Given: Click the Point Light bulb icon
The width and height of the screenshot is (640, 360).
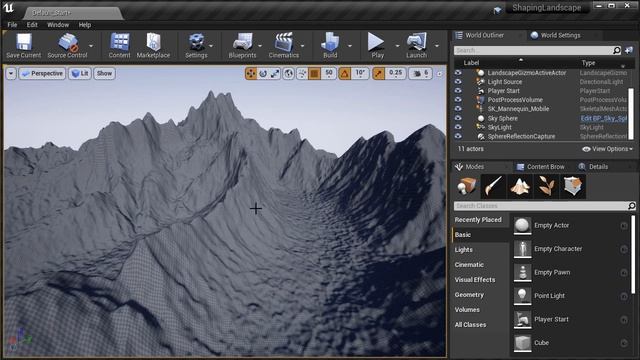Looking at the screenshot, I should [x=522, y=296].
